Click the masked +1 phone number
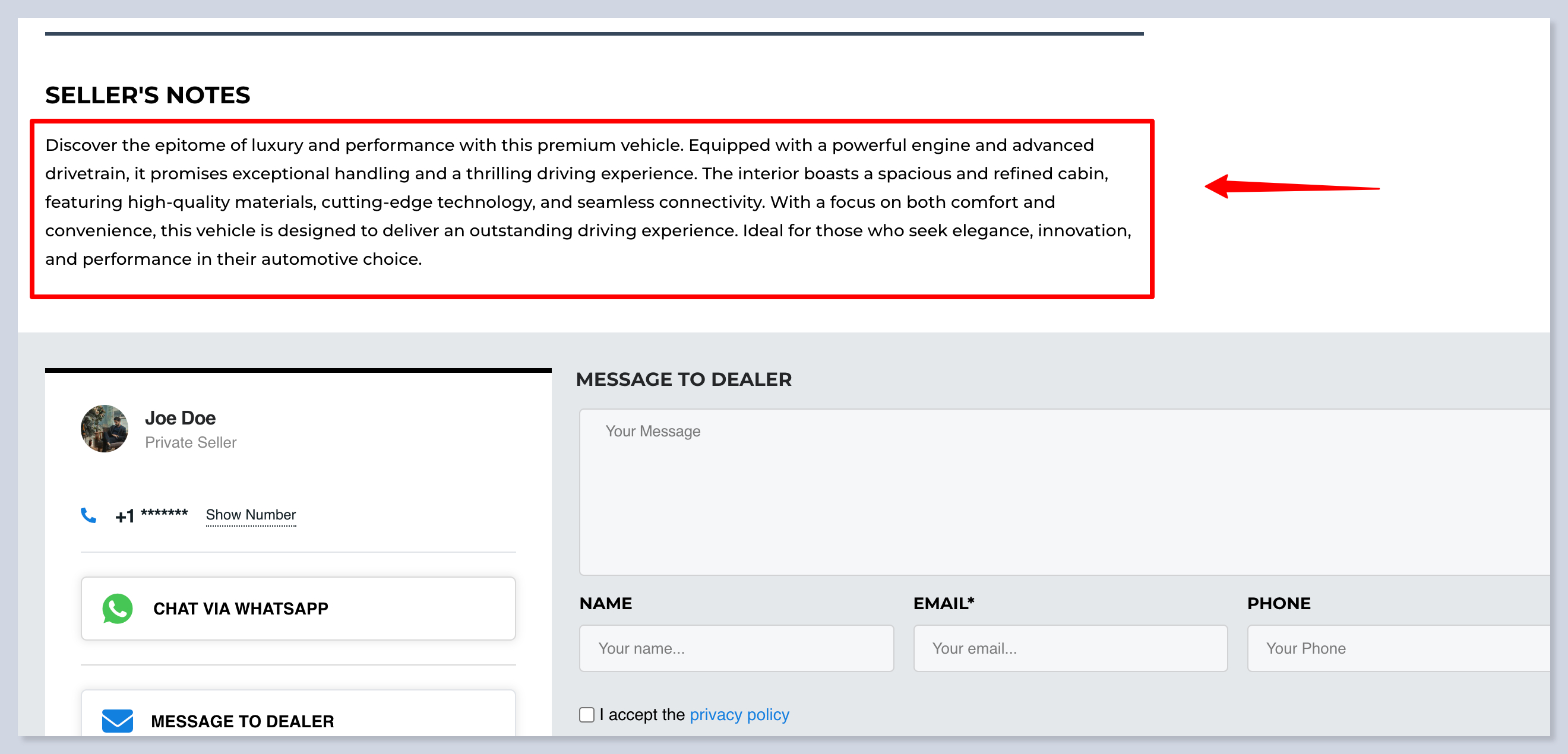 (x=151, y=515)
